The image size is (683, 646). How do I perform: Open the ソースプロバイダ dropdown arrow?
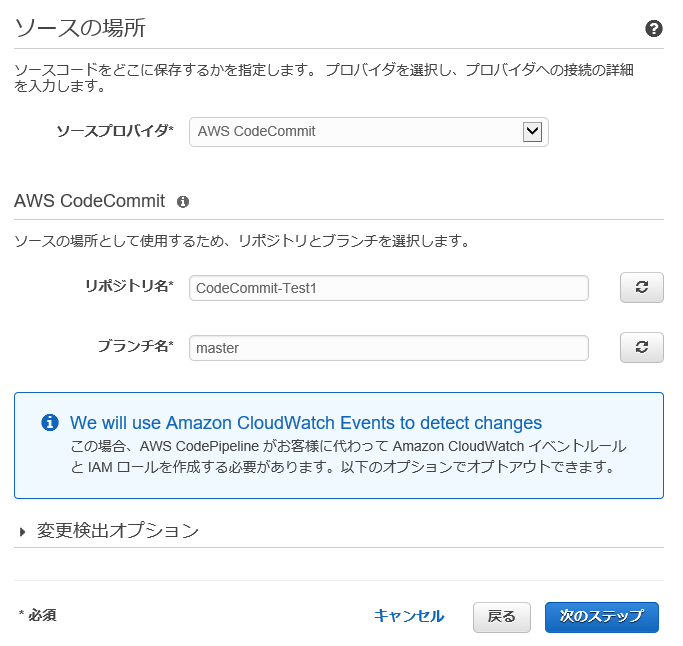(x=532, y=132)
